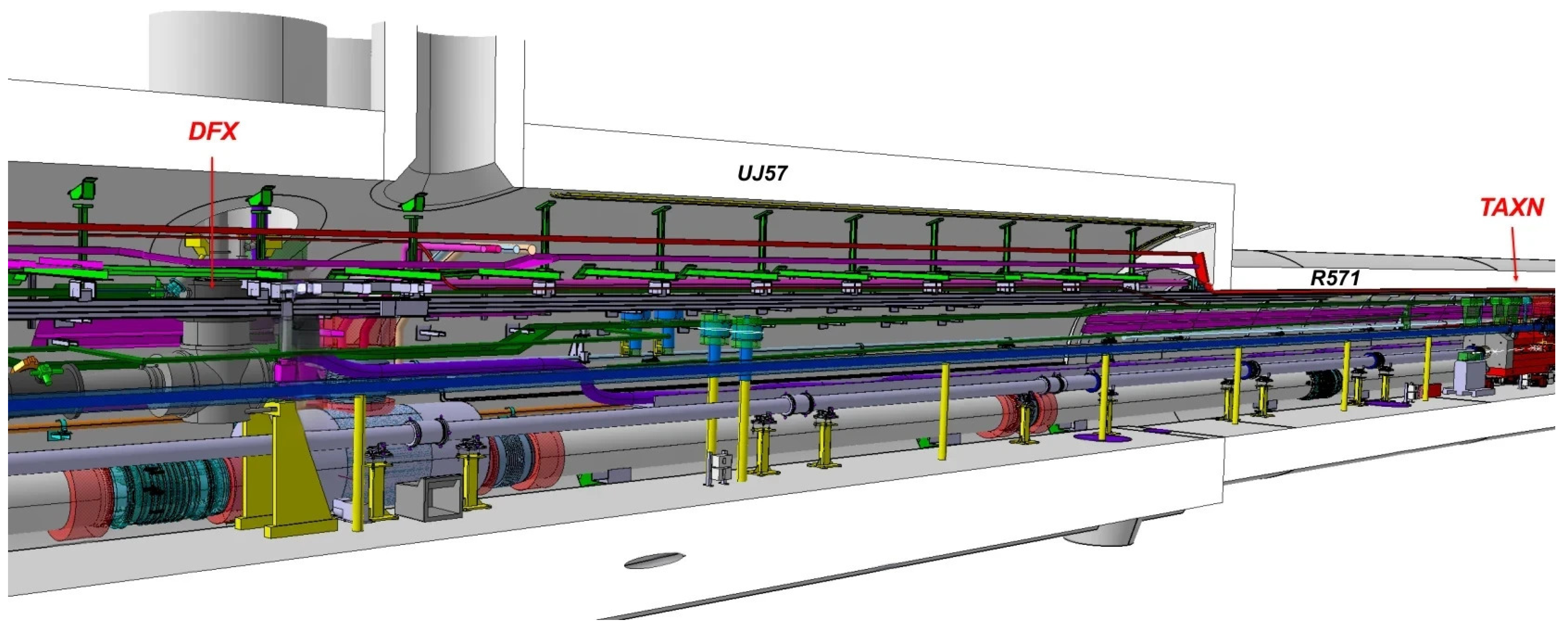This screenshot has height=628, width=1568.
Task: Click the red arrow below TAXN
Action: [x=1515, y=253]
